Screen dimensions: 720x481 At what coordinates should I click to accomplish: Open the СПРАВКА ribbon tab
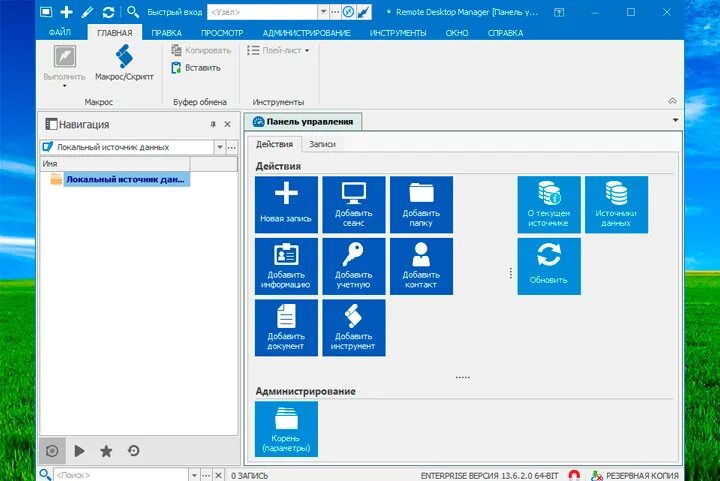coord(505,33)
